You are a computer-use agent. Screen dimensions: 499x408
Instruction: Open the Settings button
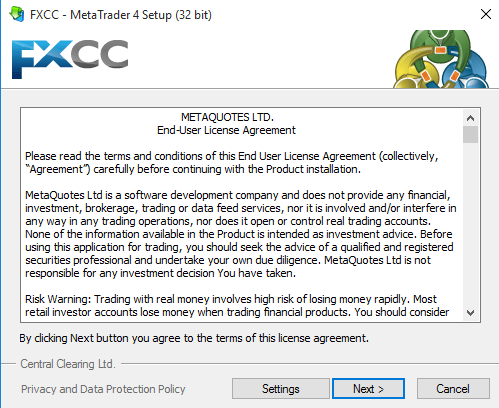(x=281, y=389)
